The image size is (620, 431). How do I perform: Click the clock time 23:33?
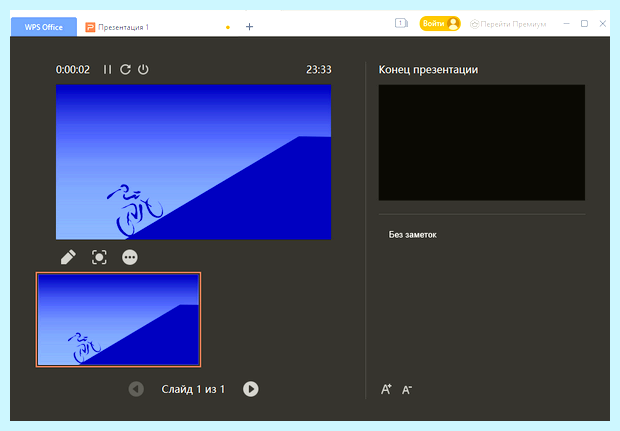(319, 70)
